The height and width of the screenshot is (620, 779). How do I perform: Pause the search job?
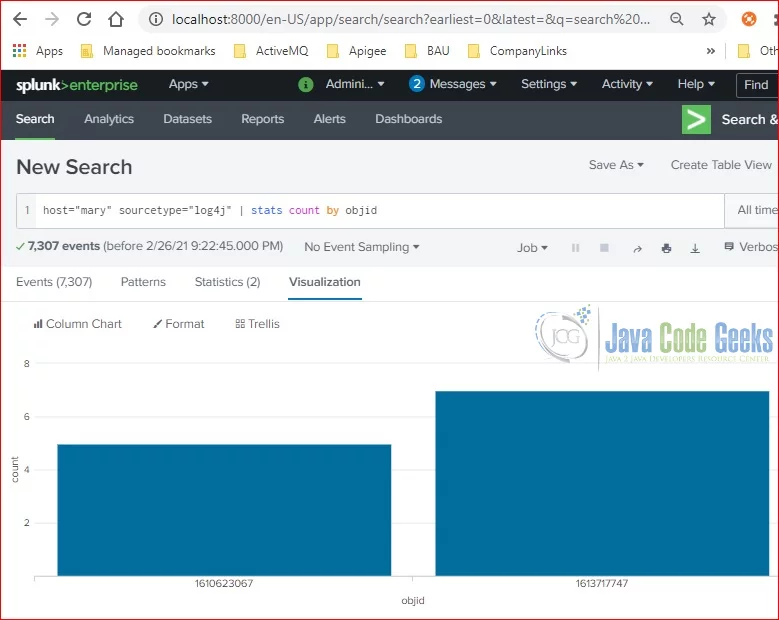575,247
